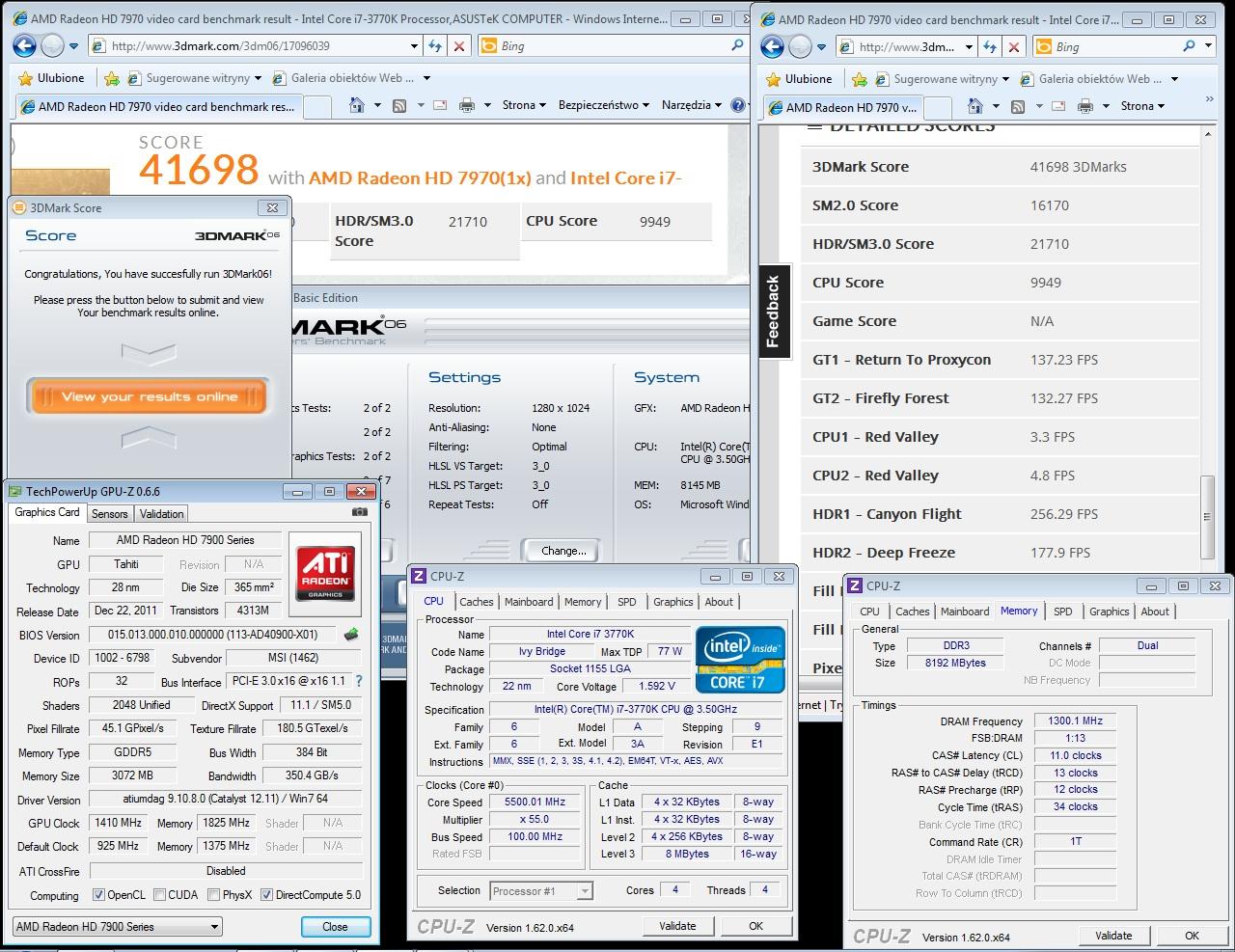Click the print icon in the right IE toolbar
1235x952 pixels.
tap(1087, 106)
